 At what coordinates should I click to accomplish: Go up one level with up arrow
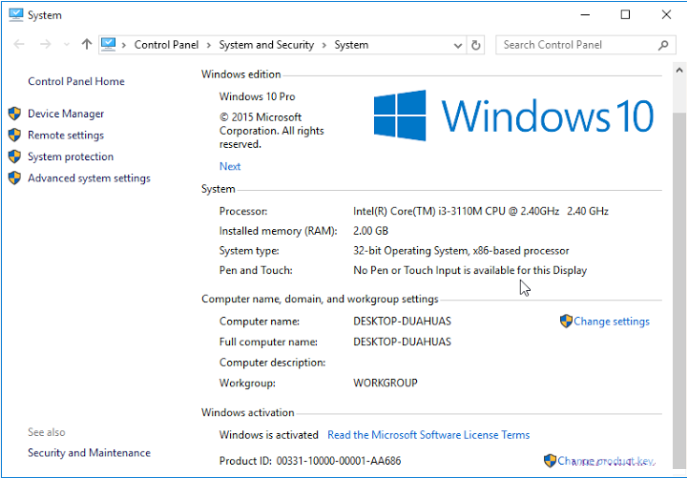click(86, 44)
